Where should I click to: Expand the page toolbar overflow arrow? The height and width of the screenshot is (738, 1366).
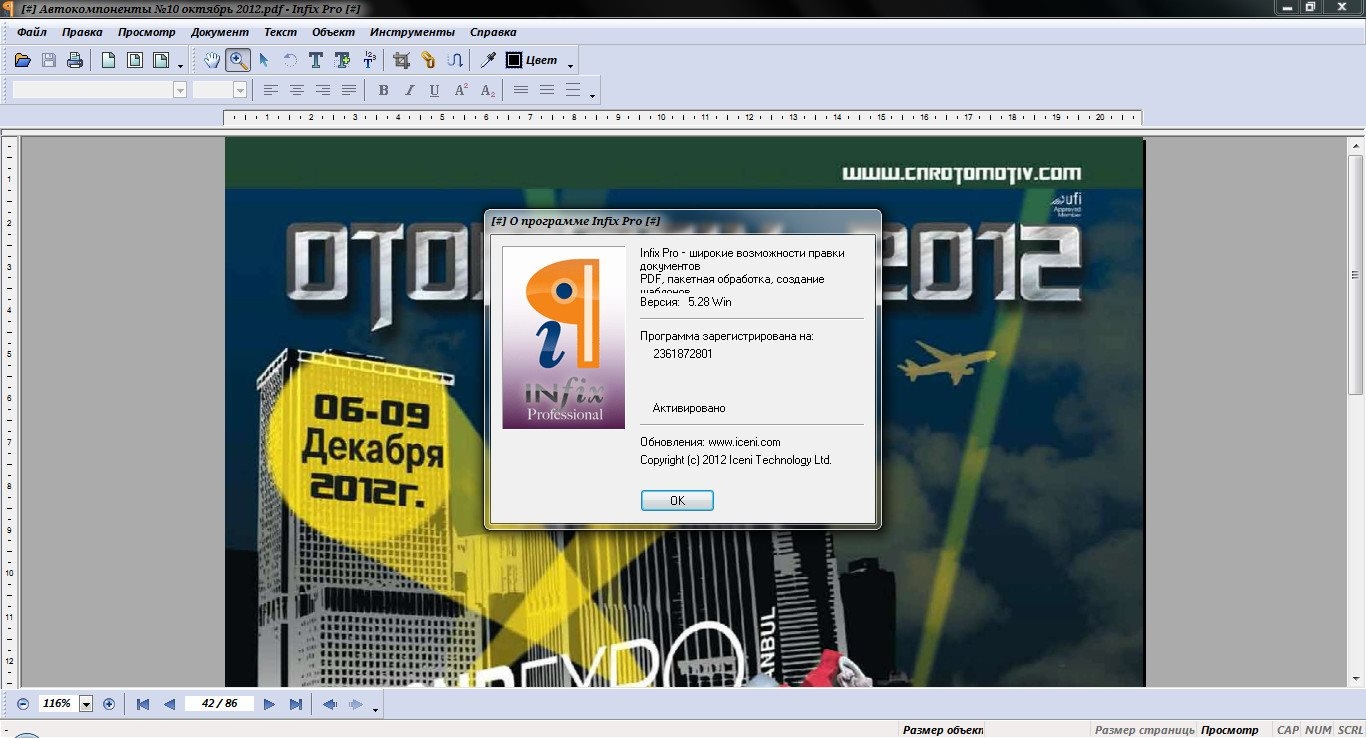point(180,66)
